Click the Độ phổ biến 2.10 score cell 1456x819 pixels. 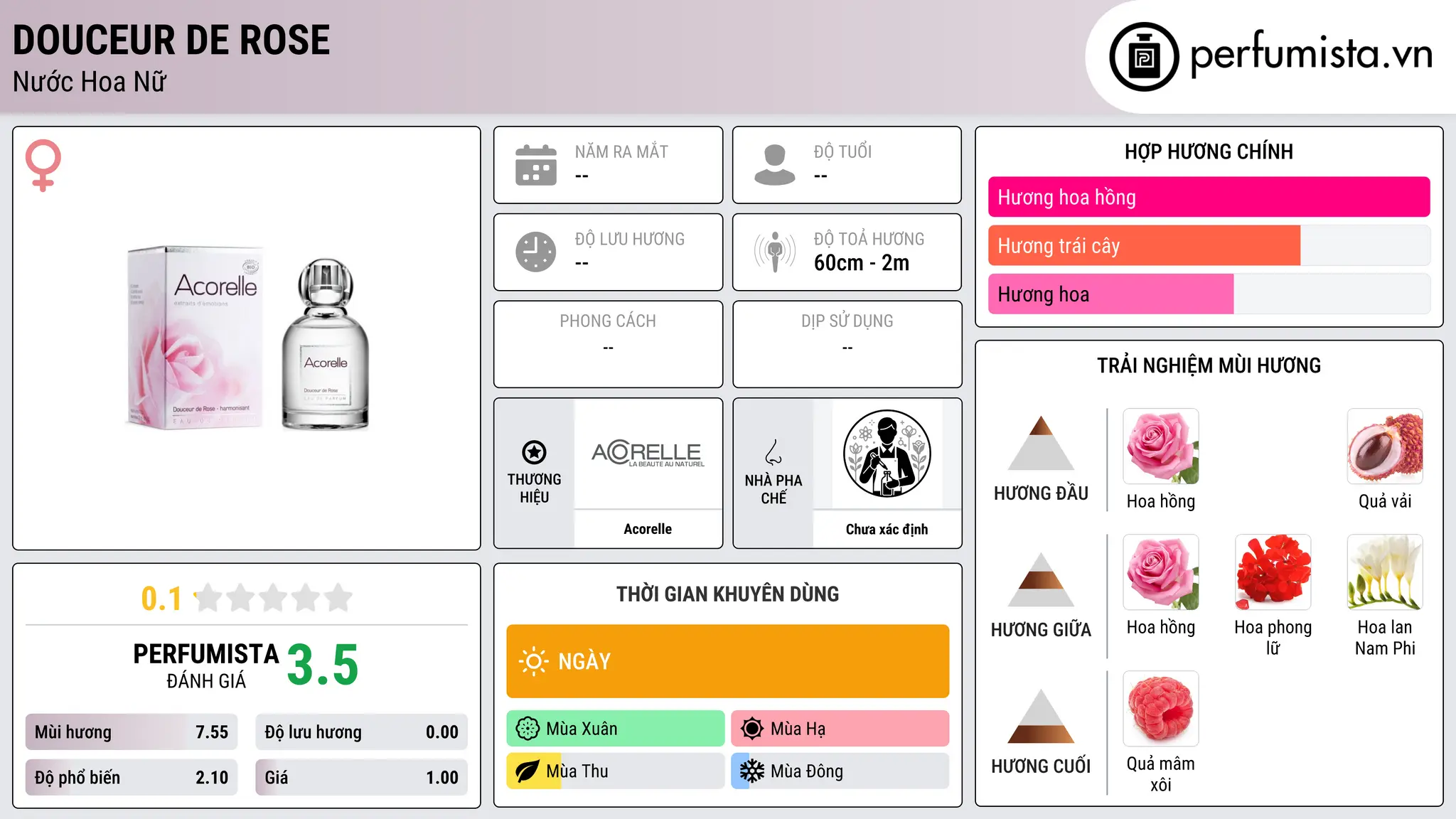pos(132,778)
